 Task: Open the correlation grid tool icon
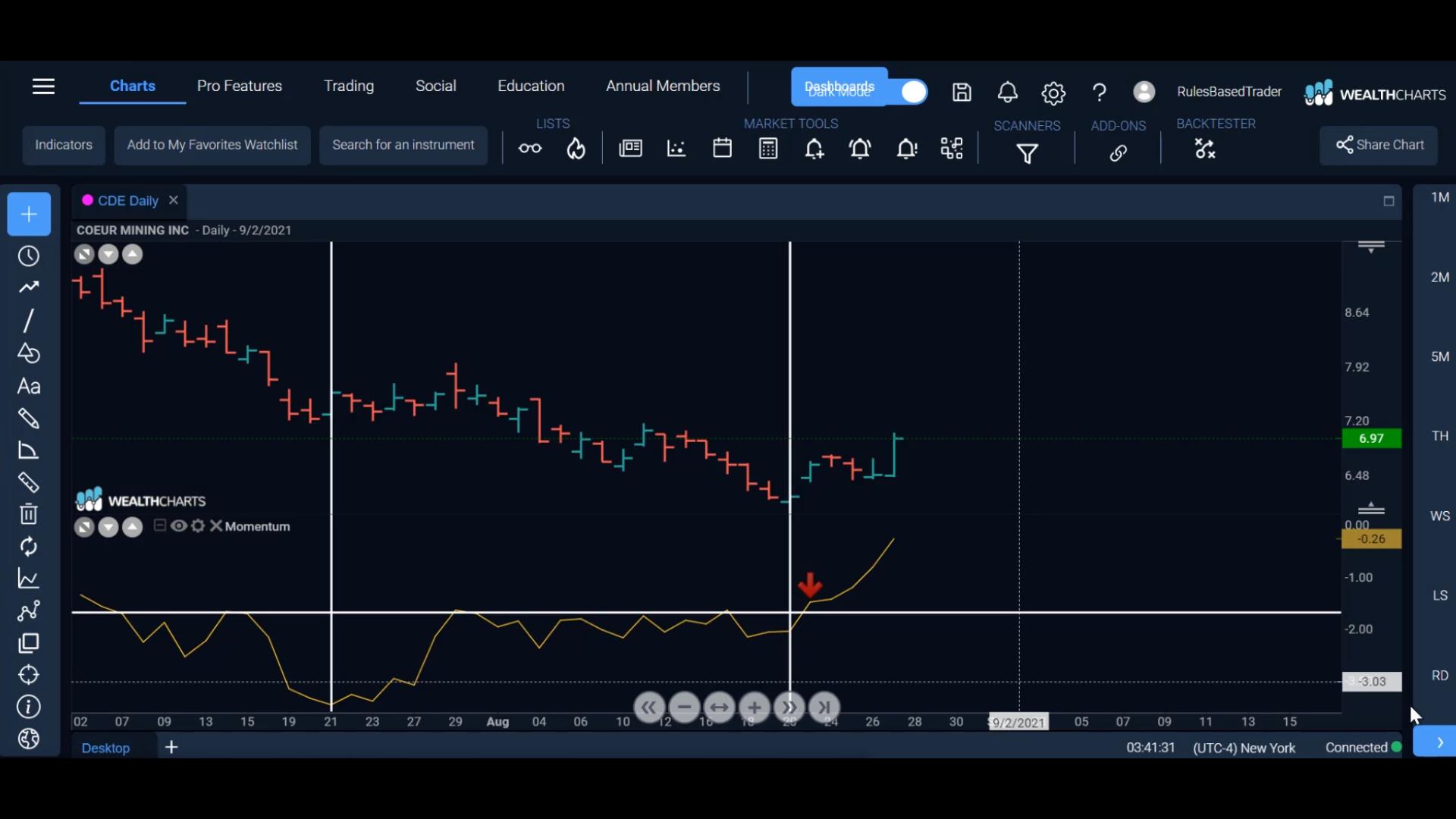click(952, 149)
